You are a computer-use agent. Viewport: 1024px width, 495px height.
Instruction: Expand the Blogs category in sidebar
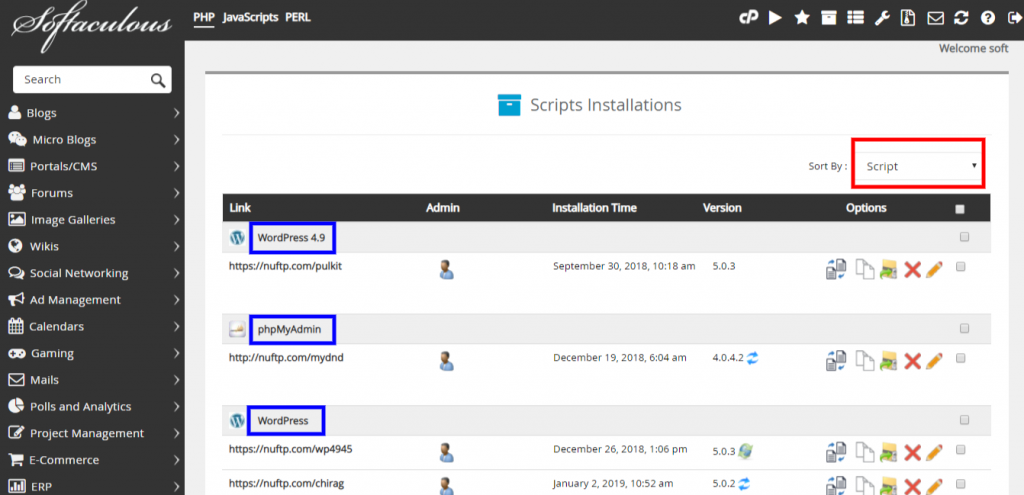pos(92,113)
